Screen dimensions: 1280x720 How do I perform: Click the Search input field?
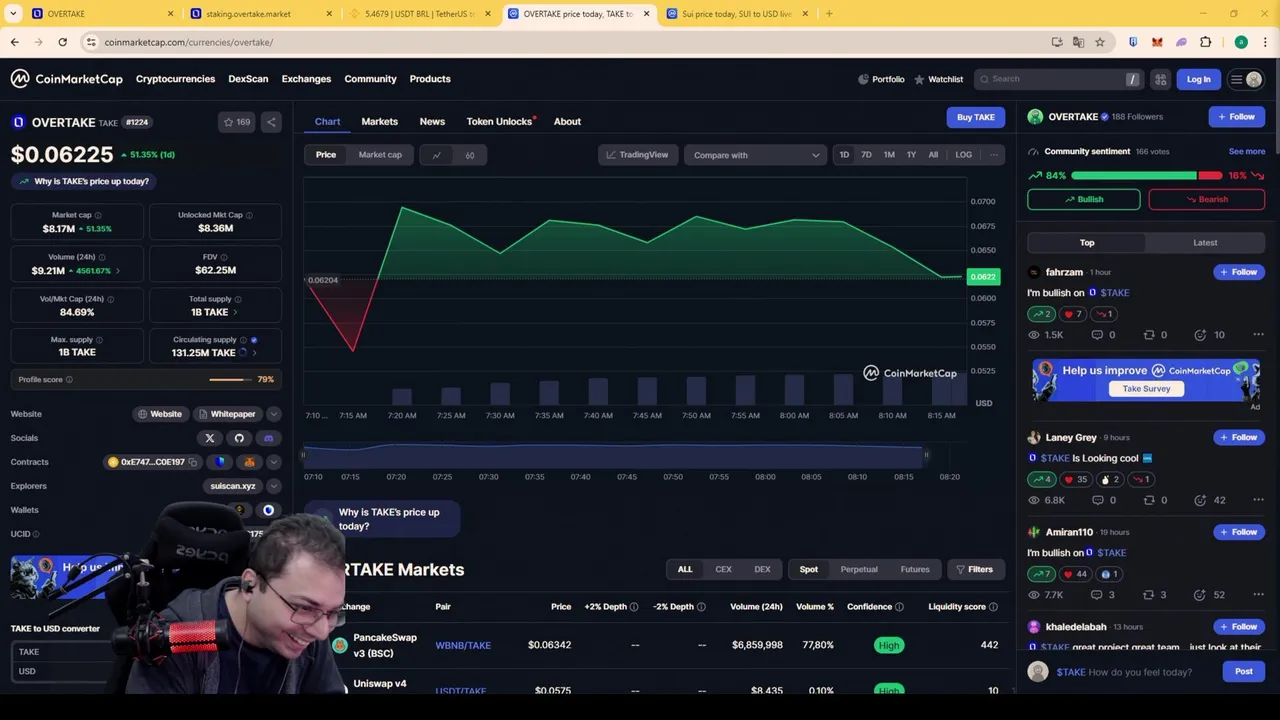point(1058,79)
